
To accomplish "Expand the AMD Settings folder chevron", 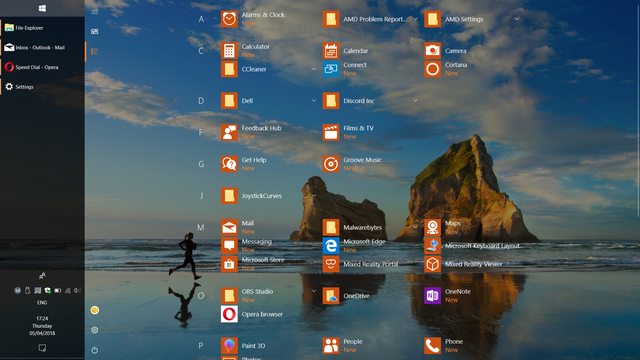I will point(517,19).
